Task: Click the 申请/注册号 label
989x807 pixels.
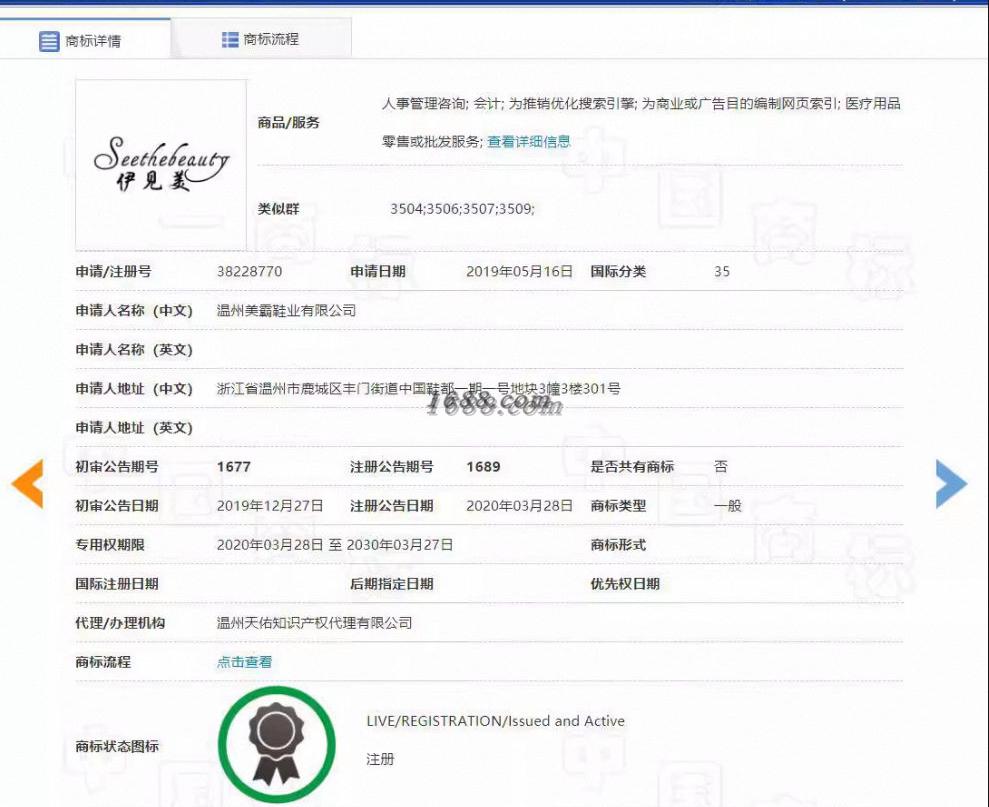Action: click(114, 271)
